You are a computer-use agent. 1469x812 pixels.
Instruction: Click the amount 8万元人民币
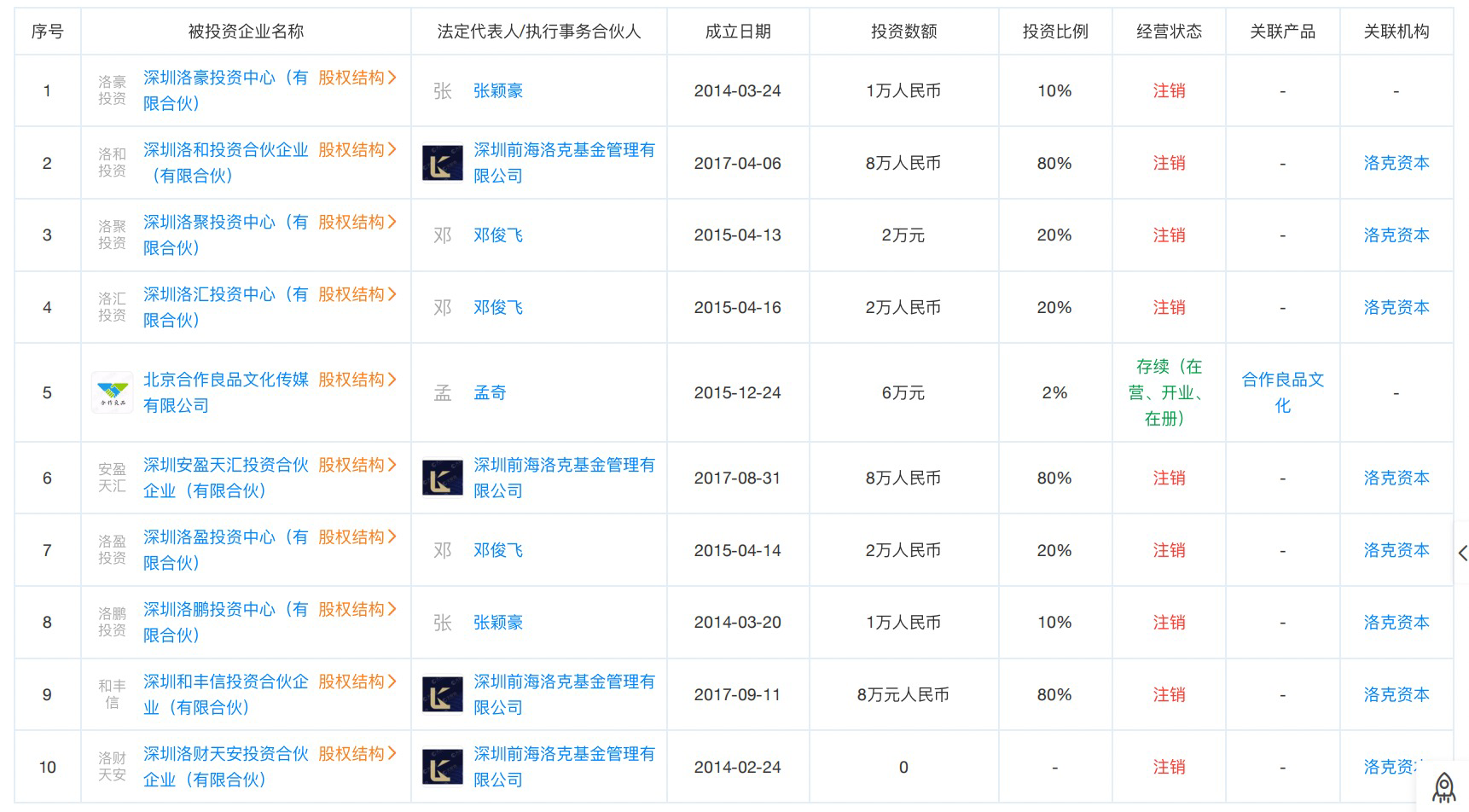point(903,695)
